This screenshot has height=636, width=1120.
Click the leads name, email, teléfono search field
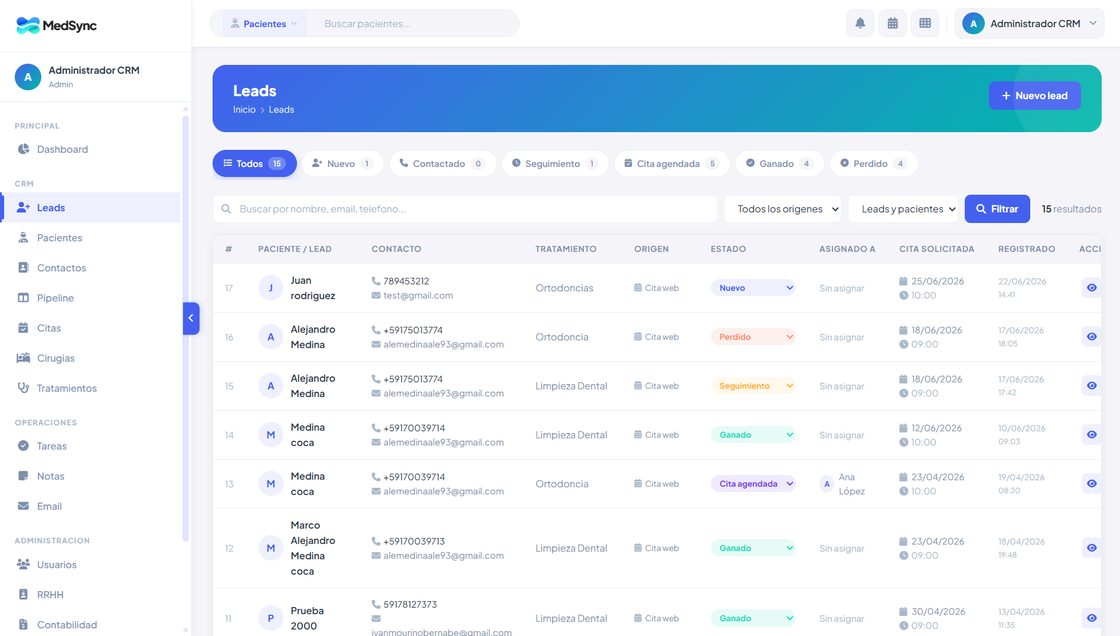465,209
